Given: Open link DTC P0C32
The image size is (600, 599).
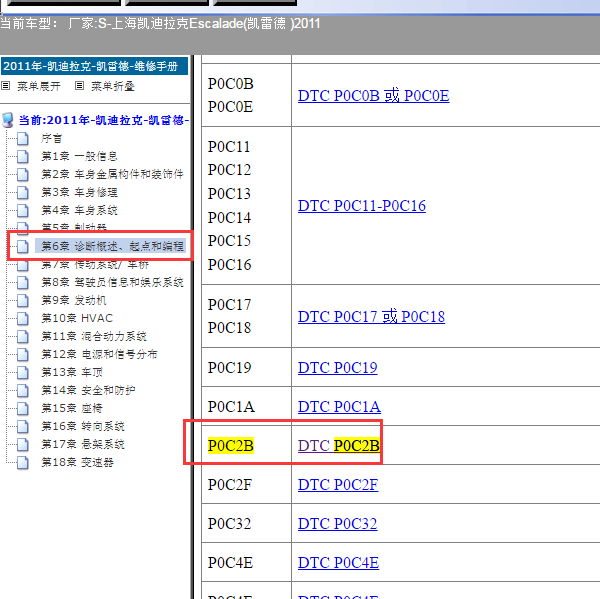Looking at the screenshot, I should (337, 524).
